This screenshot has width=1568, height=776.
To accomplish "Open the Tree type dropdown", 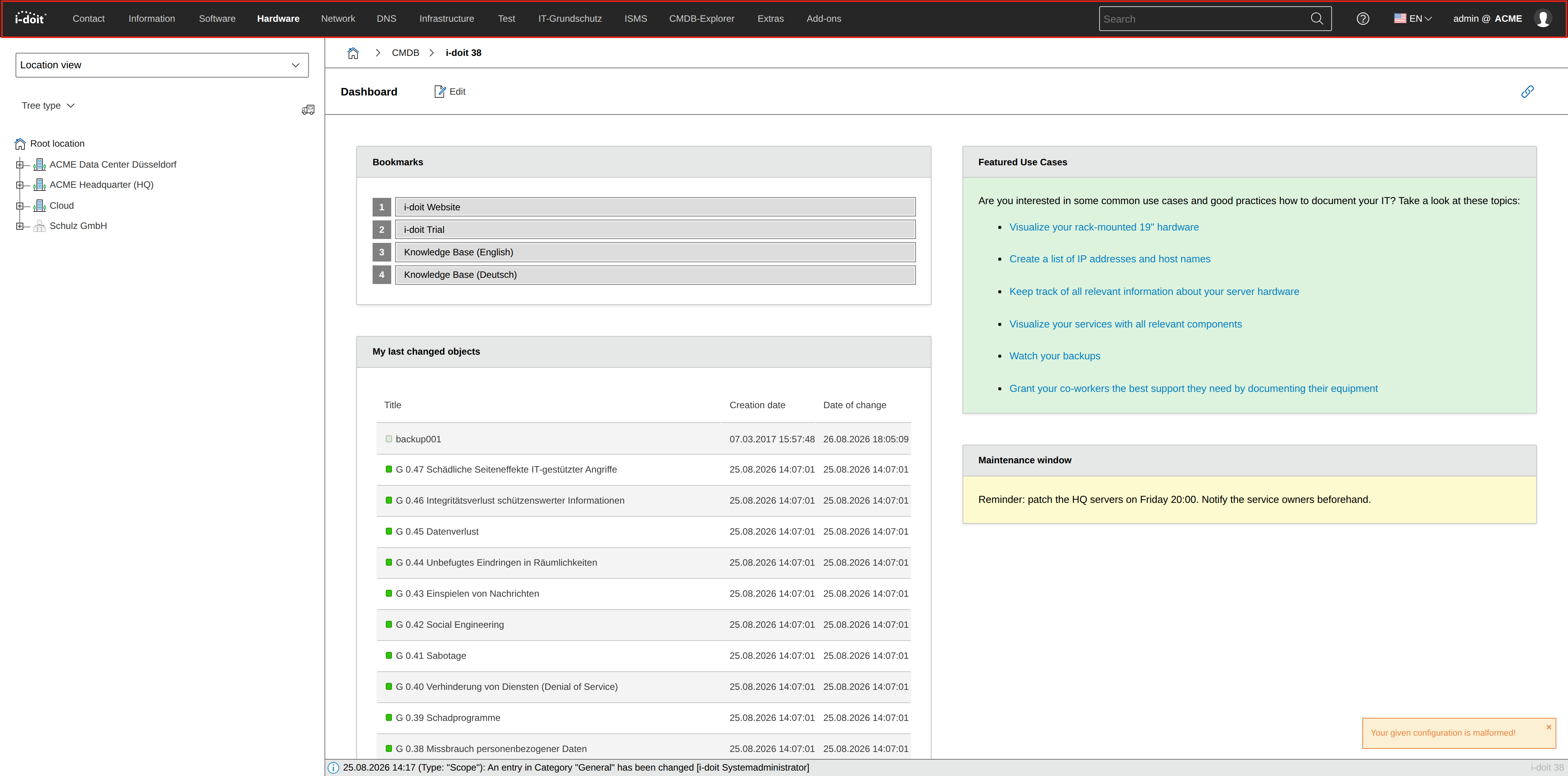I will point(48,105).
